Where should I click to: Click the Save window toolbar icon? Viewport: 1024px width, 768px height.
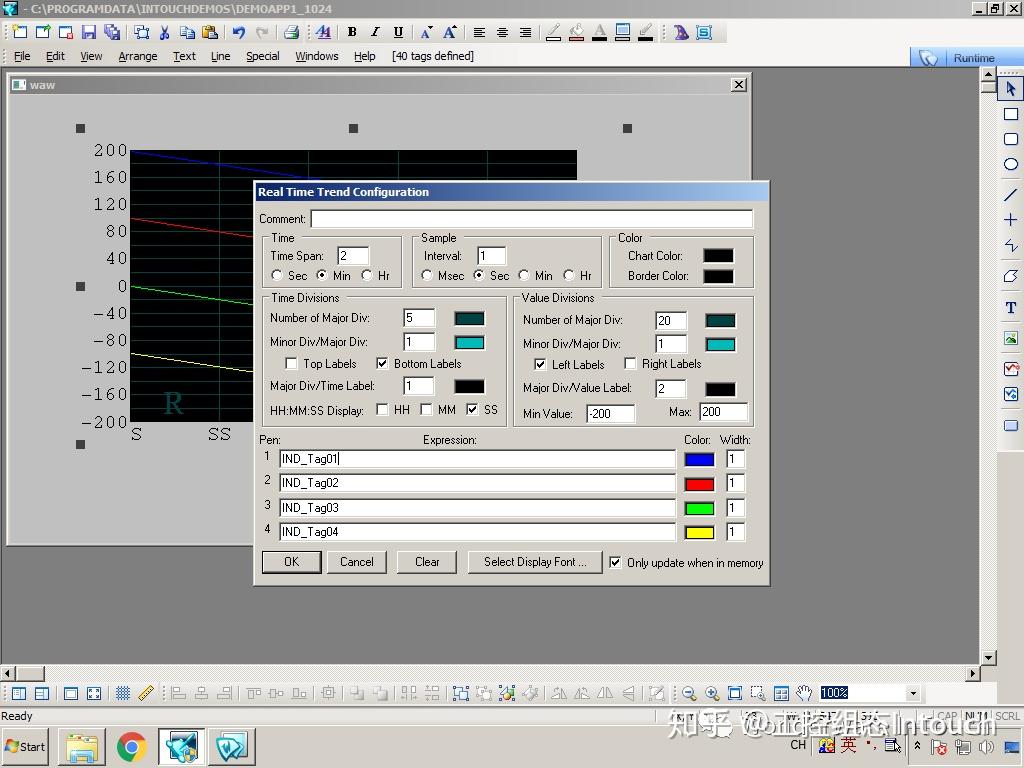89,33
